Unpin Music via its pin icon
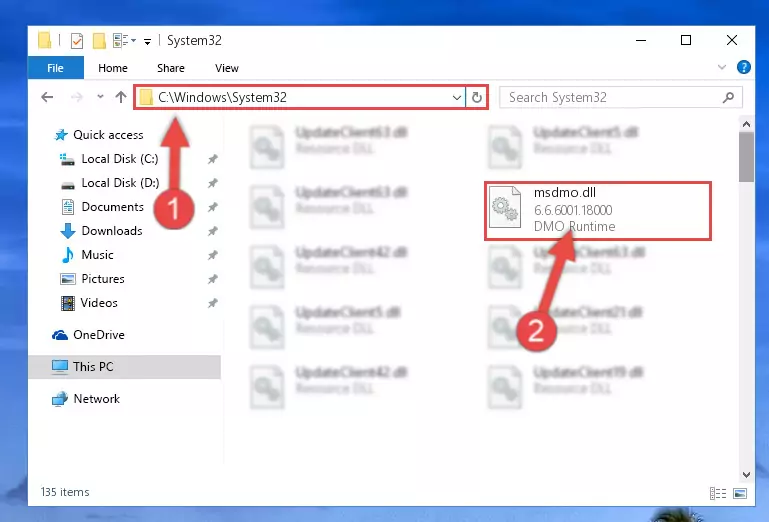Image resolution: width=769 pixels, height=522 pixels. point(212,255)
